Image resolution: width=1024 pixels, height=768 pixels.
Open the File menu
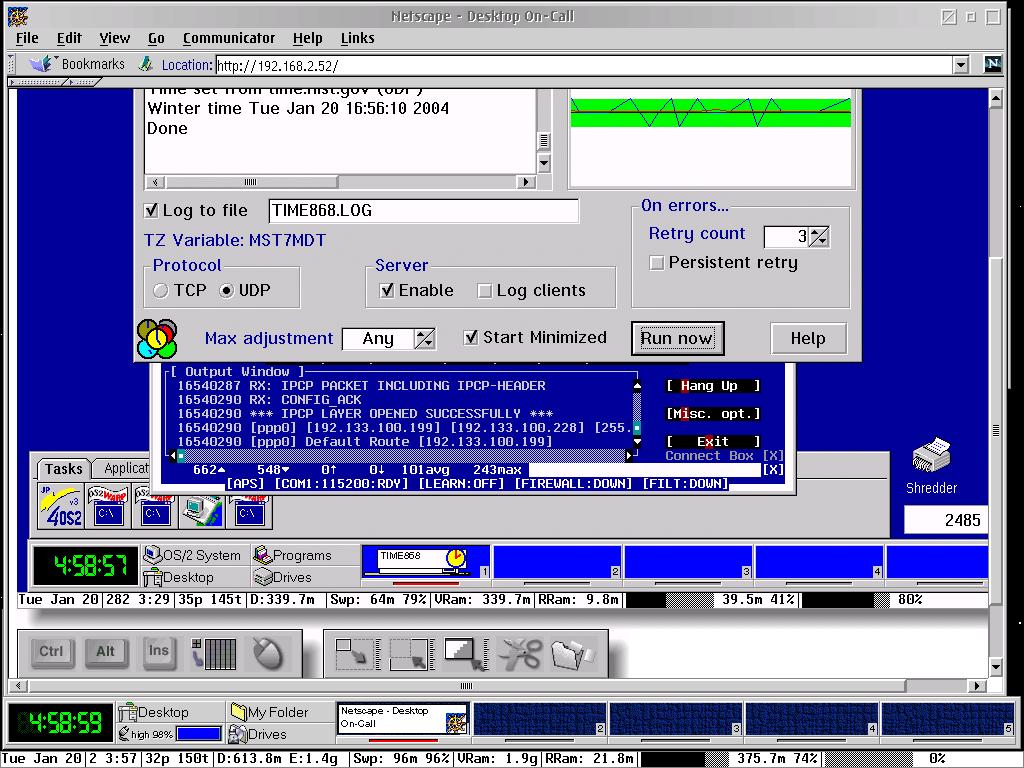27,39
